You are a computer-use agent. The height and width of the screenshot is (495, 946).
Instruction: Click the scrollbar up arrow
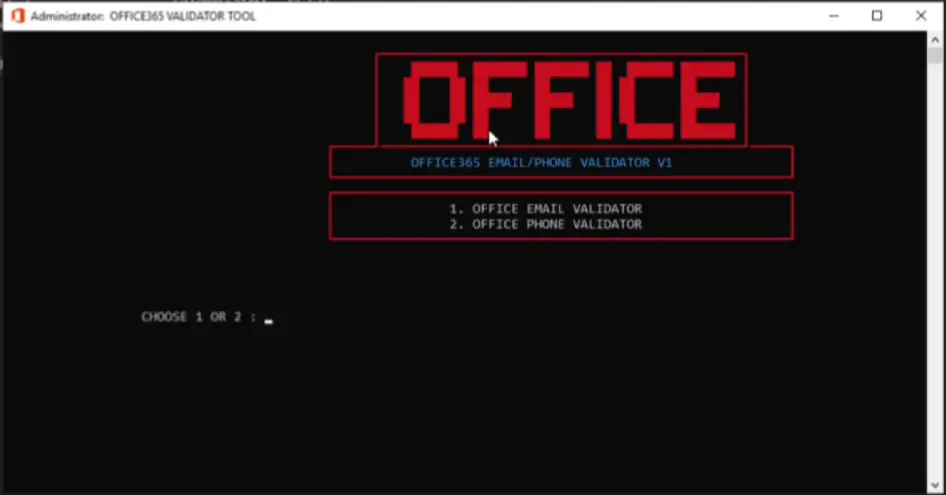pyautogui.click(x=935, y=40)
